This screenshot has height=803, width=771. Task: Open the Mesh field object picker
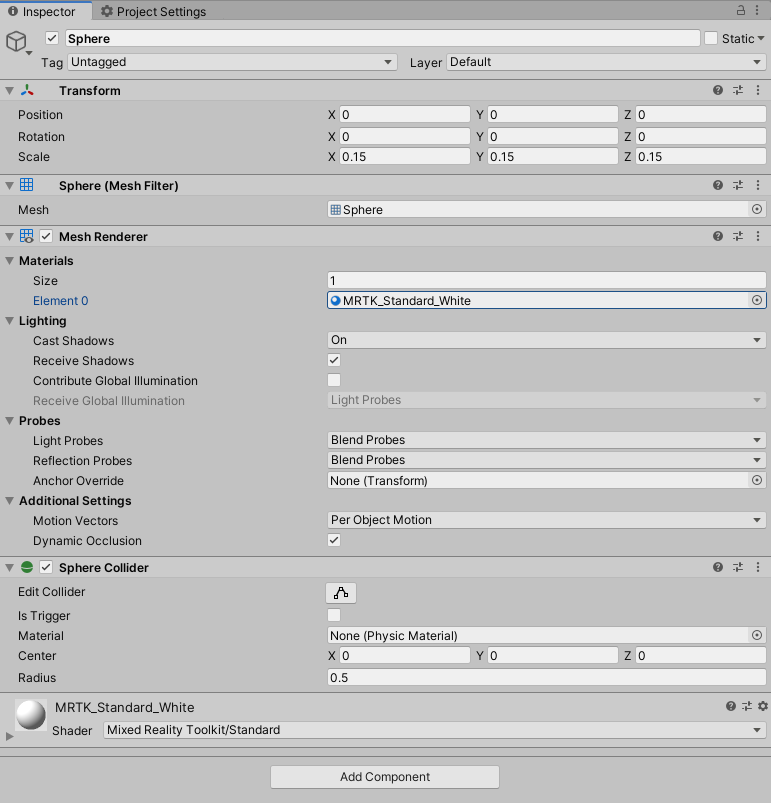(x=757, y=210)
